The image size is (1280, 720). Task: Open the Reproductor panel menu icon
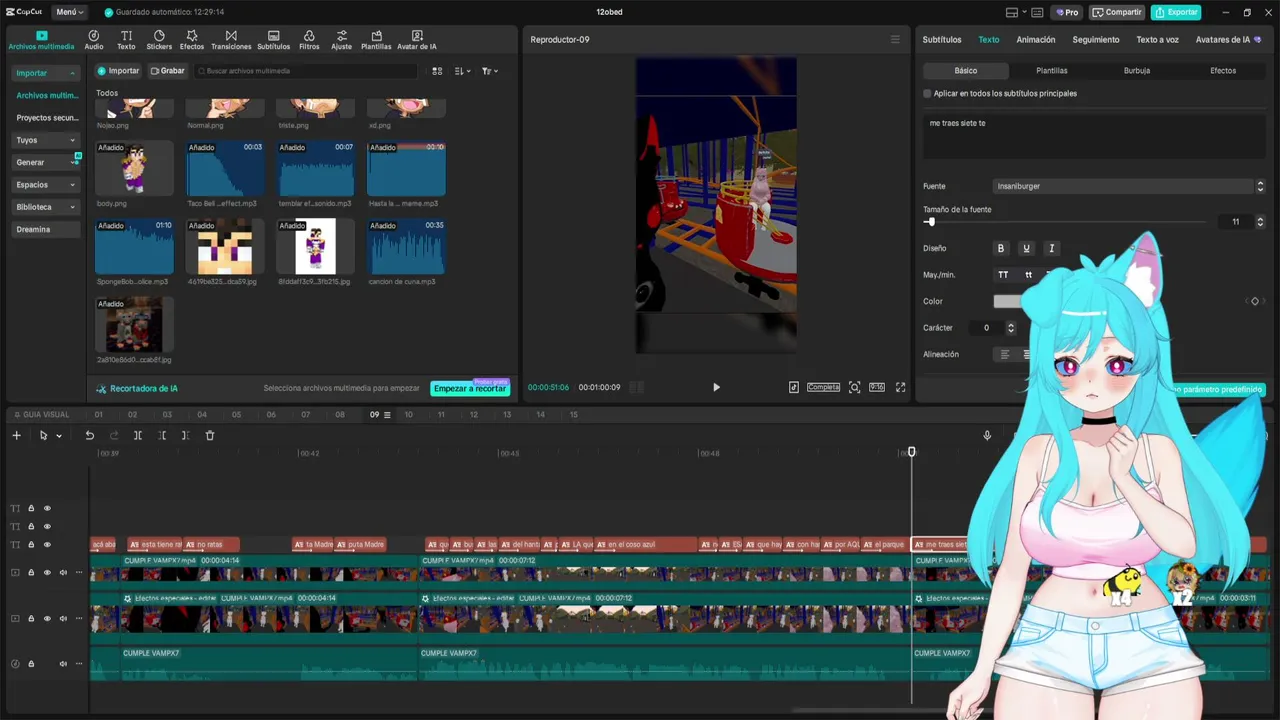tap(895, 40)
